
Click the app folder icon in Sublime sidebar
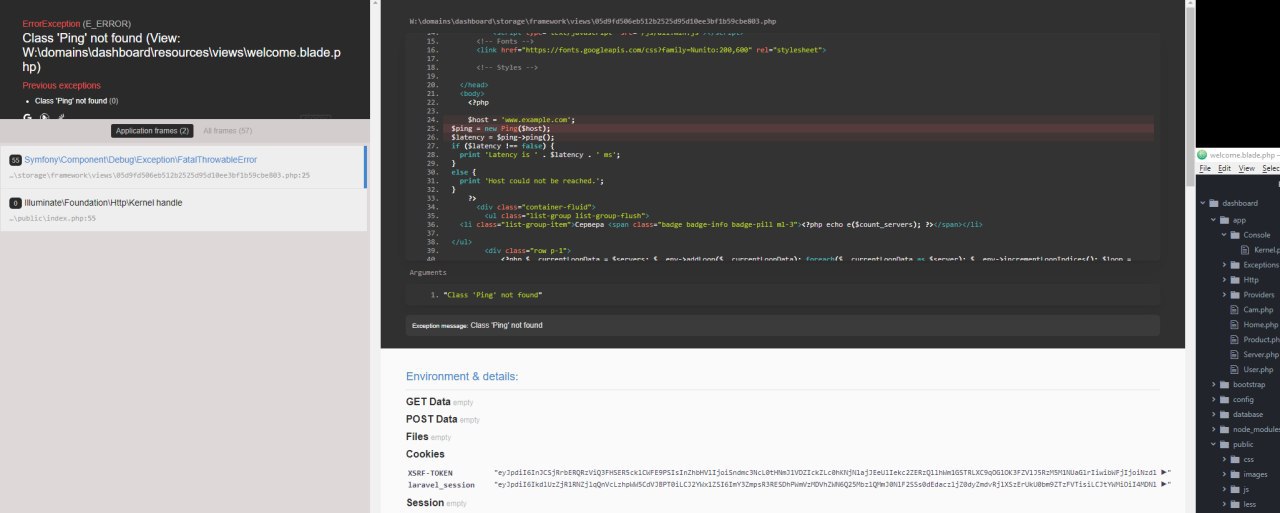point(1226,219)
